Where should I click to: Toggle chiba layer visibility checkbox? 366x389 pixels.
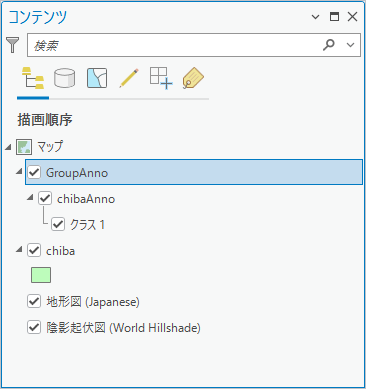(34, 250)
